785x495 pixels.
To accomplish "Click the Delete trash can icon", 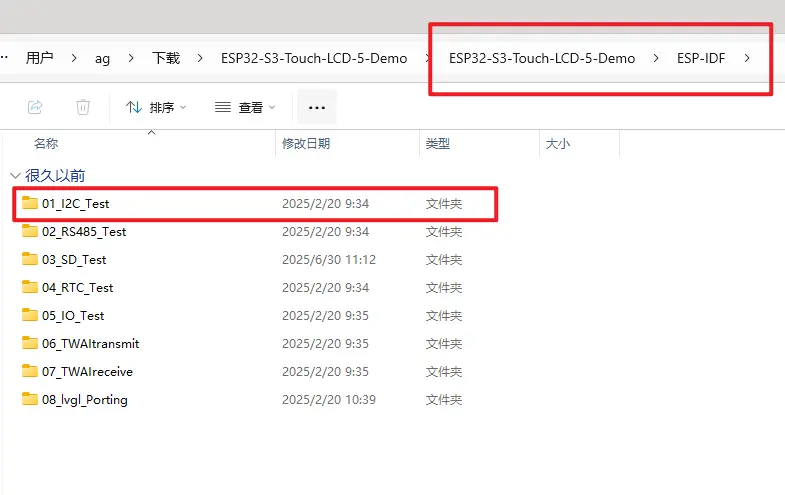I will [x=83, y=107].
